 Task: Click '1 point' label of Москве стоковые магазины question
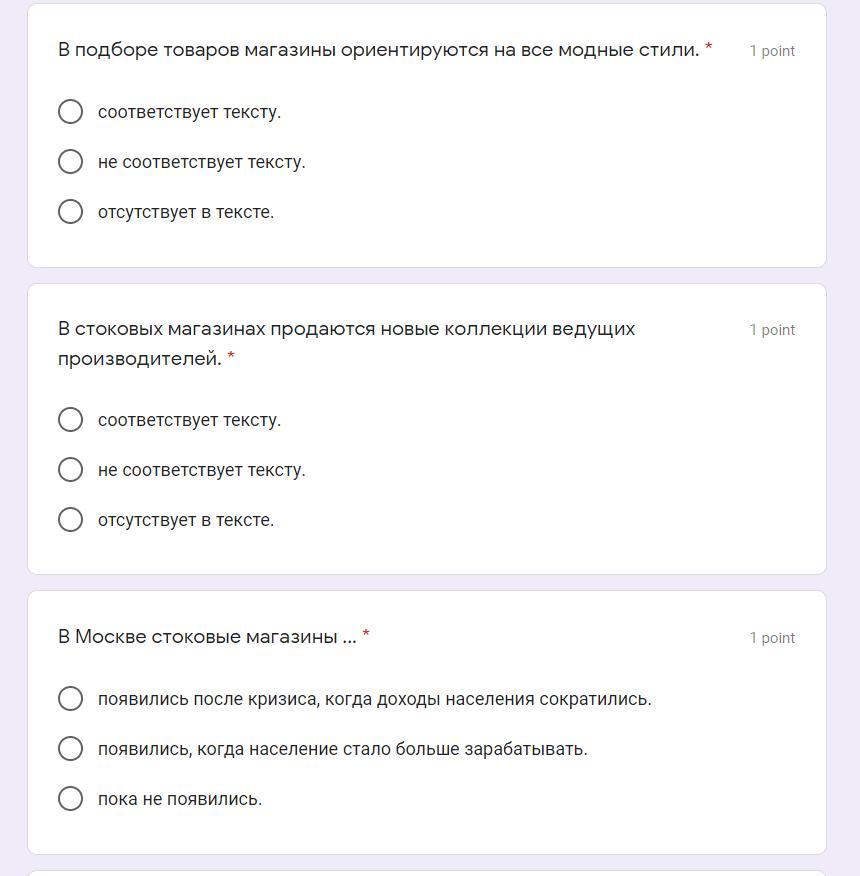(772, 637)
